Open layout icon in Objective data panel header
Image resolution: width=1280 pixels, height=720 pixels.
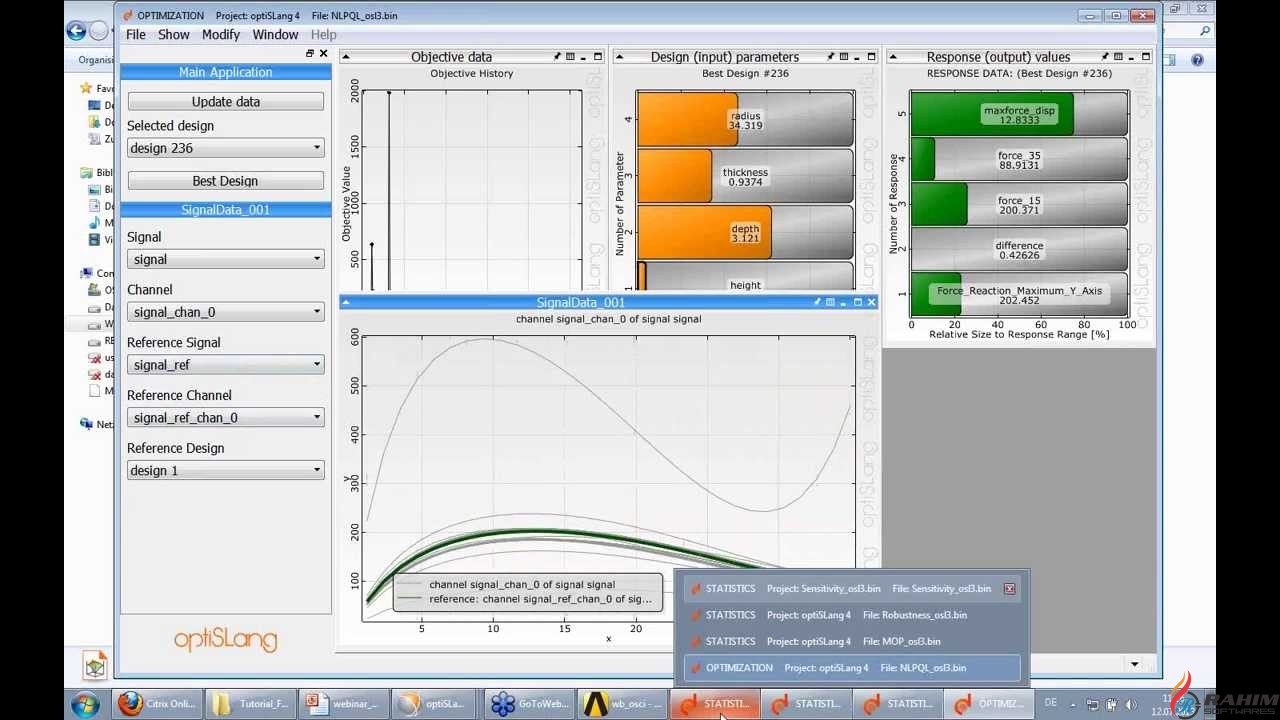pyautogui.click(x=571, y=57)
